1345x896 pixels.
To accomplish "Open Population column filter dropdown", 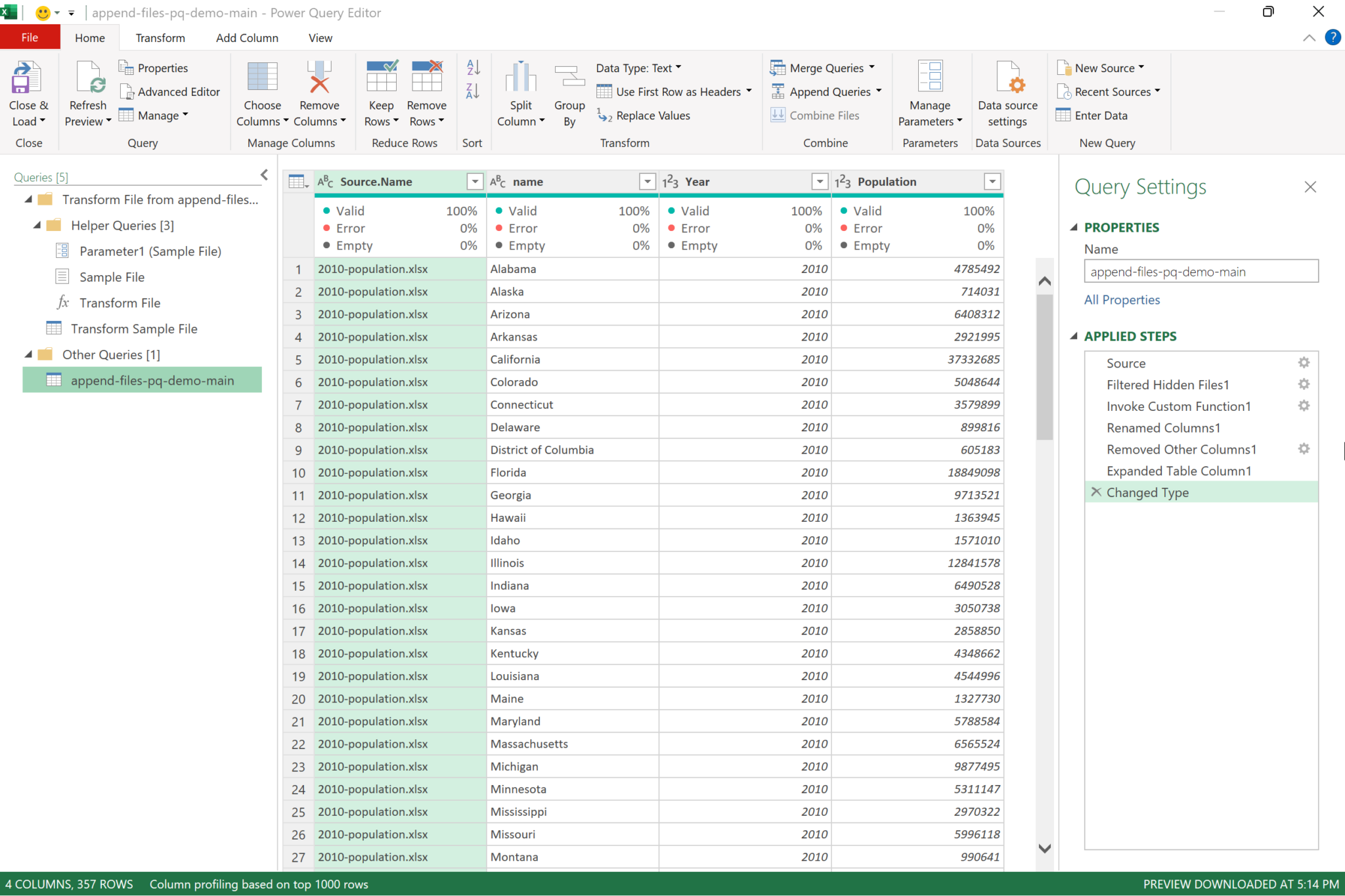I will (x=992, y=182).
